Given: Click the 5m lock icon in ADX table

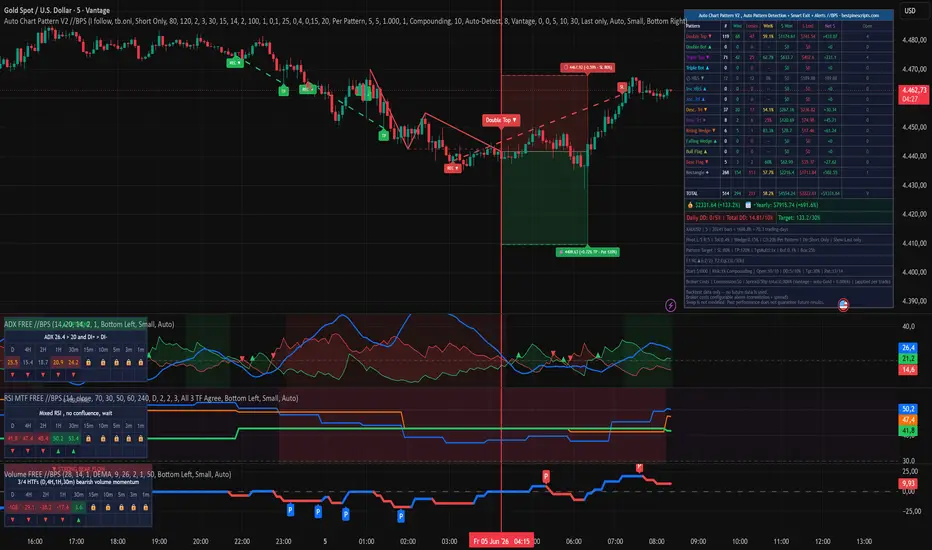Looking at the screenshot, I should point(116,362).
